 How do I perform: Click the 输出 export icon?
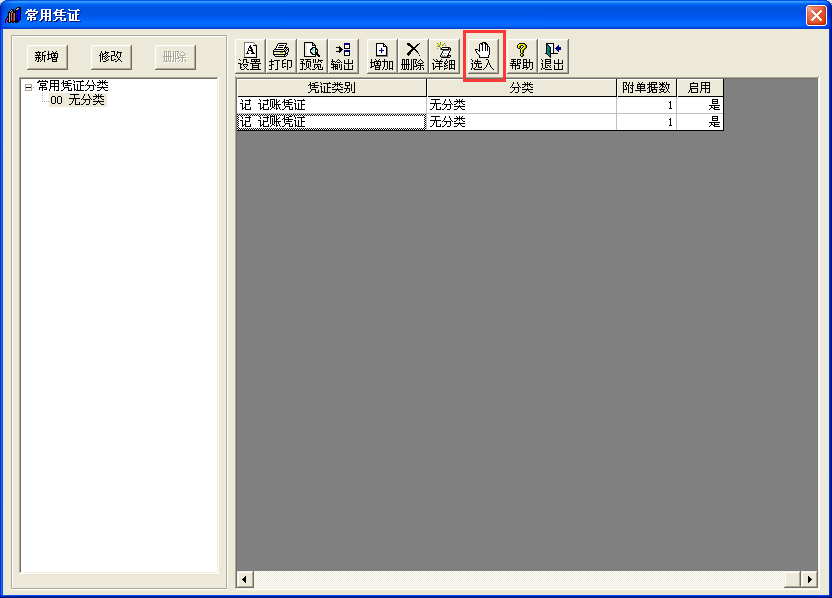pos(342,56)
